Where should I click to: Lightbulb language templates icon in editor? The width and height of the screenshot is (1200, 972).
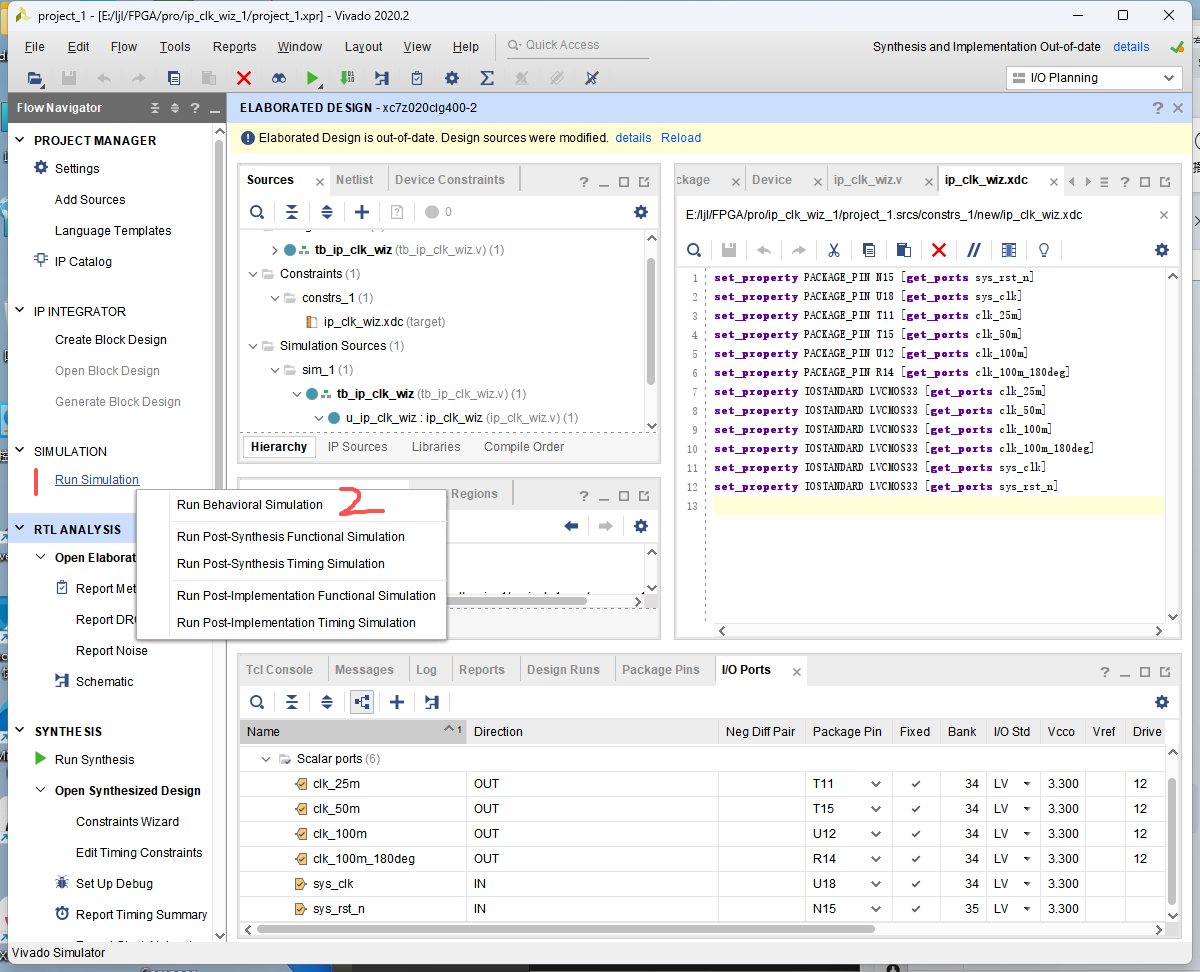pyautogui.click(x=1044, y=250)
